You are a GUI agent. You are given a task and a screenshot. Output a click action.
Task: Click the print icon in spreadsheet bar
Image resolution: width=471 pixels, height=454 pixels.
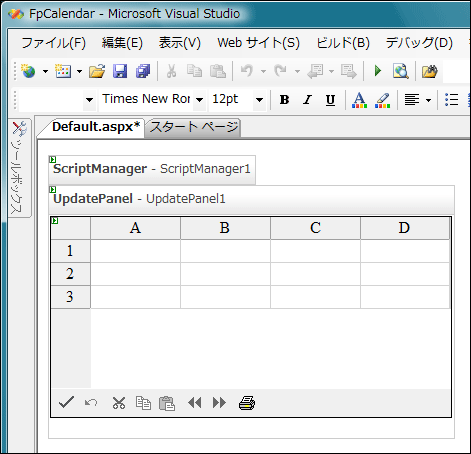pos(247,403)
